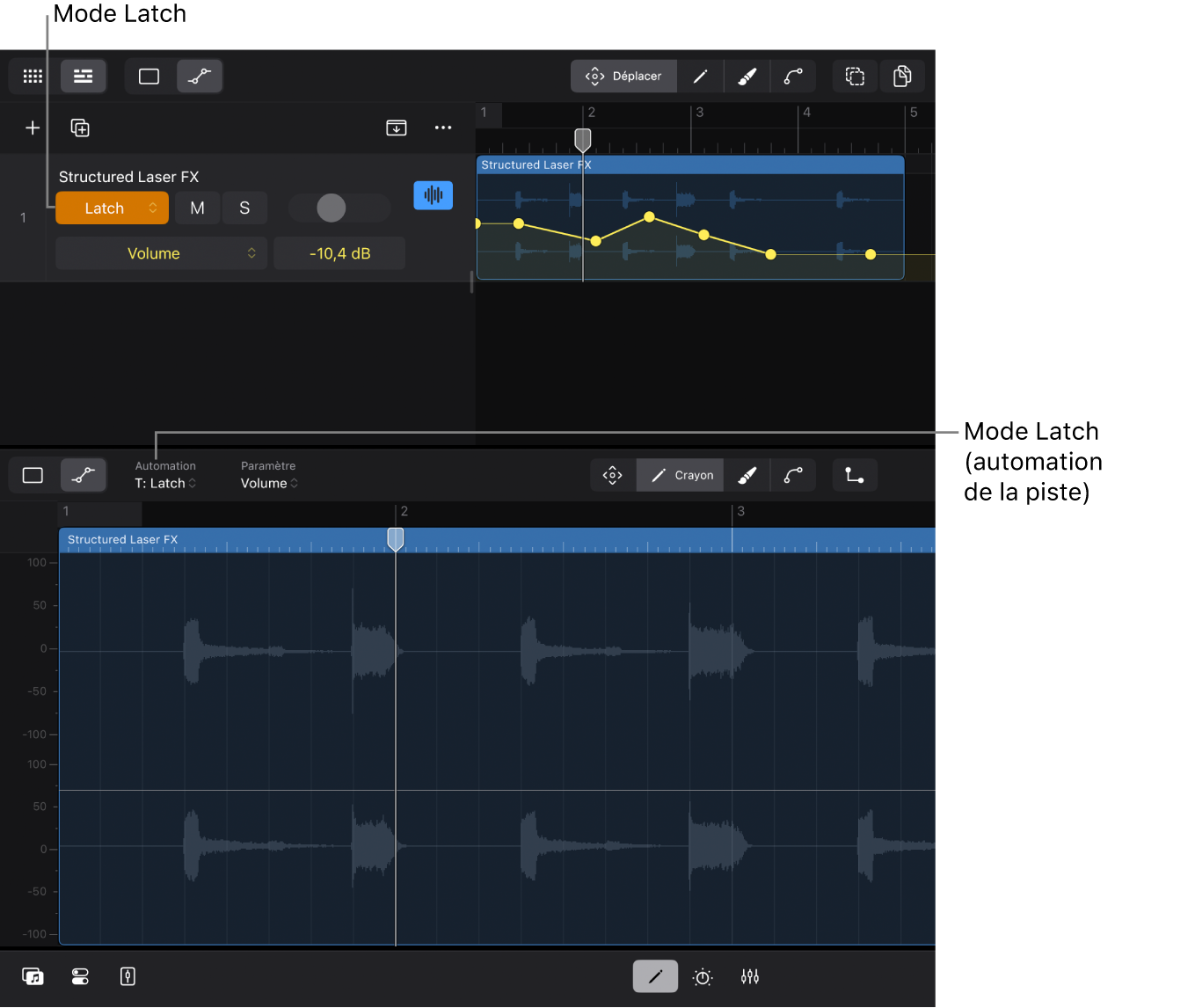Click the -10,4 dB value field
This screenshot has width=1195, height=1008.
339,253
